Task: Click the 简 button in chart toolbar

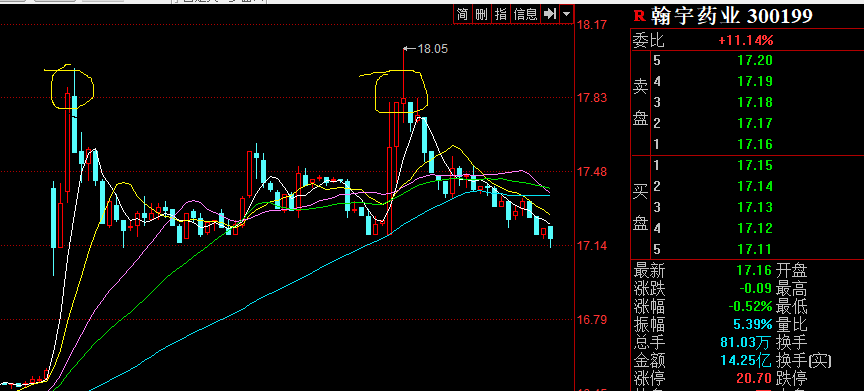Action: [463, 14]
